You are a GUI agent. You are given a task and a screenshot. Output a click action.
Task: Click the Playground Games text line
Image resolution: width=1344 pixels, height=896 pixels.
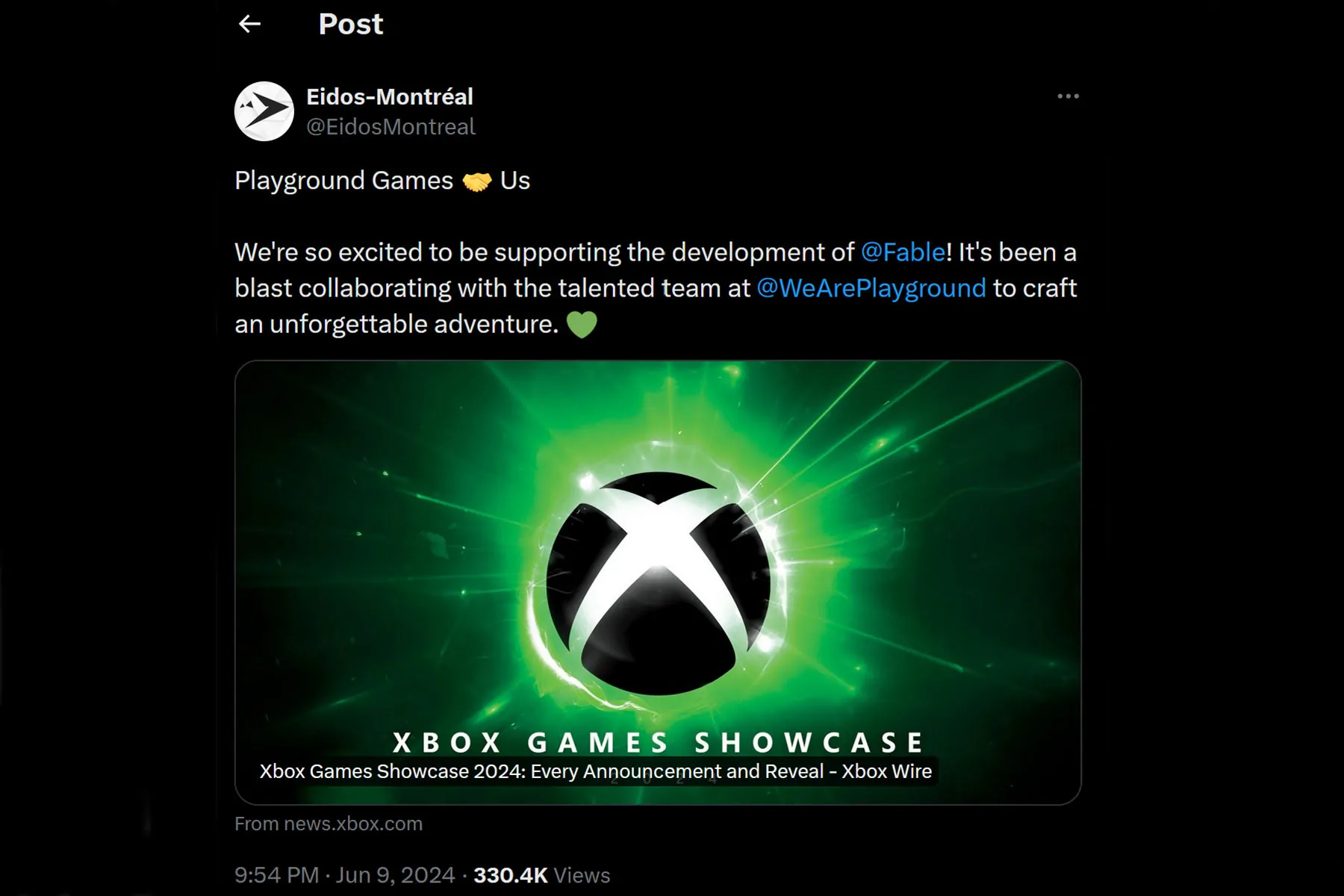tap(382, 181)
